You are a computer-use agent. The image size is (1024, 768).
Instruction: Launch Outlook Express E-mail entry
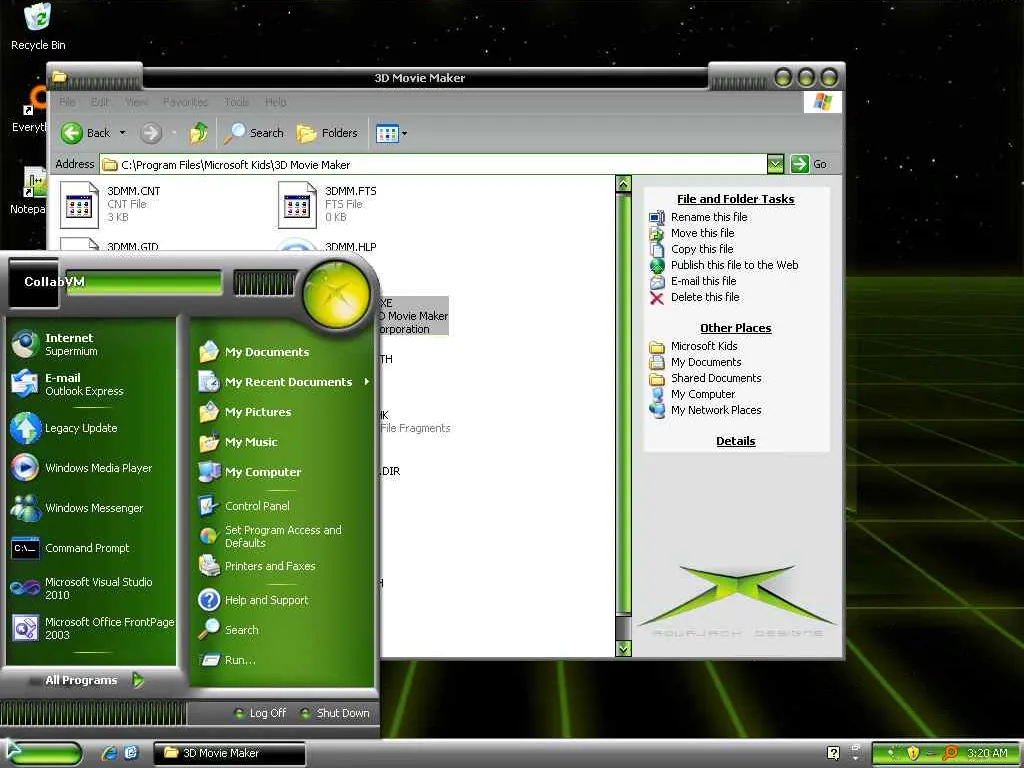point(91,384)
